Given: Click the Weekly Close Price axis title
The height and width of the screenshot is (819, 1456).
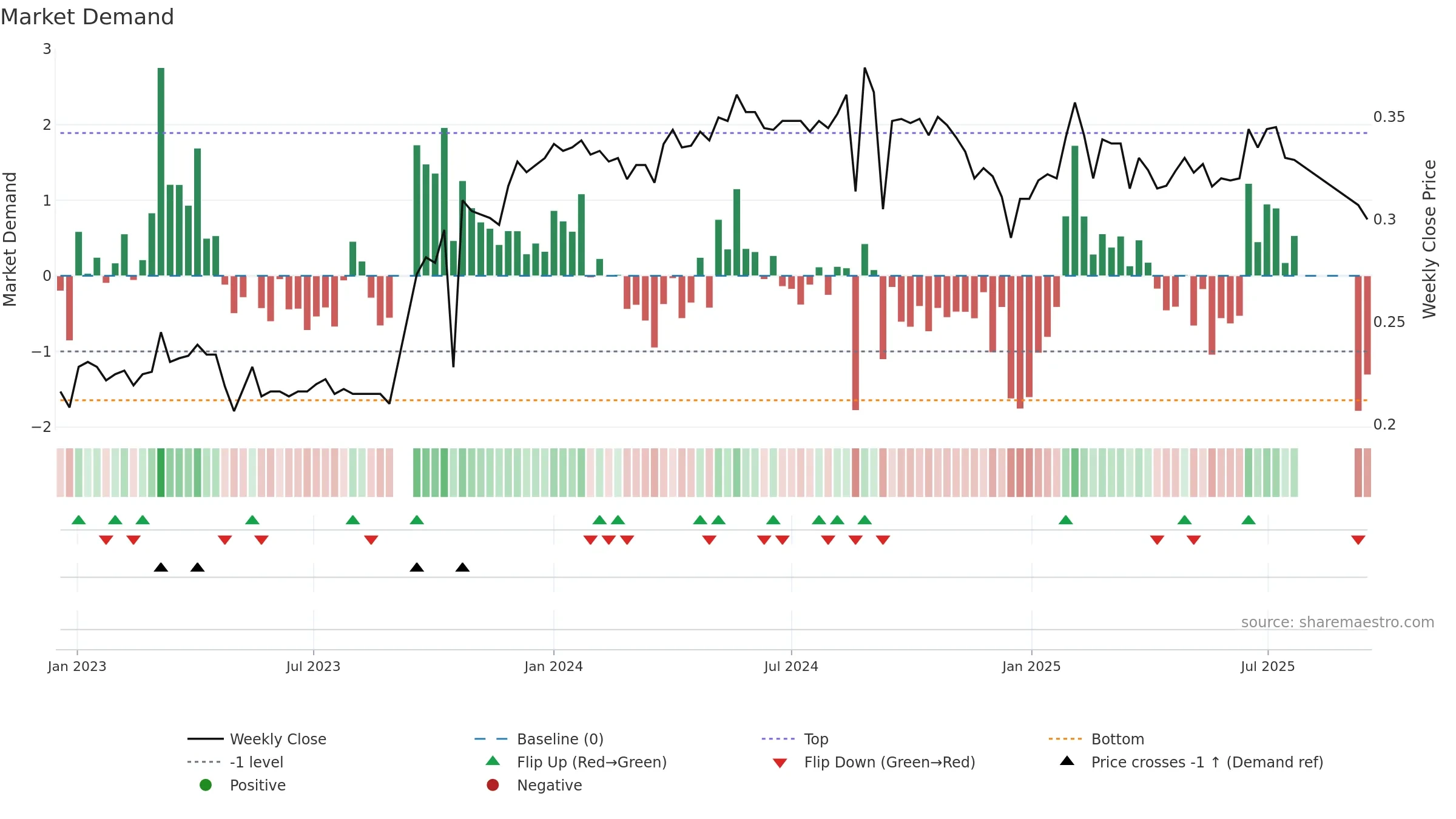Looking at the screenshot, I should tap(1430, 239).
